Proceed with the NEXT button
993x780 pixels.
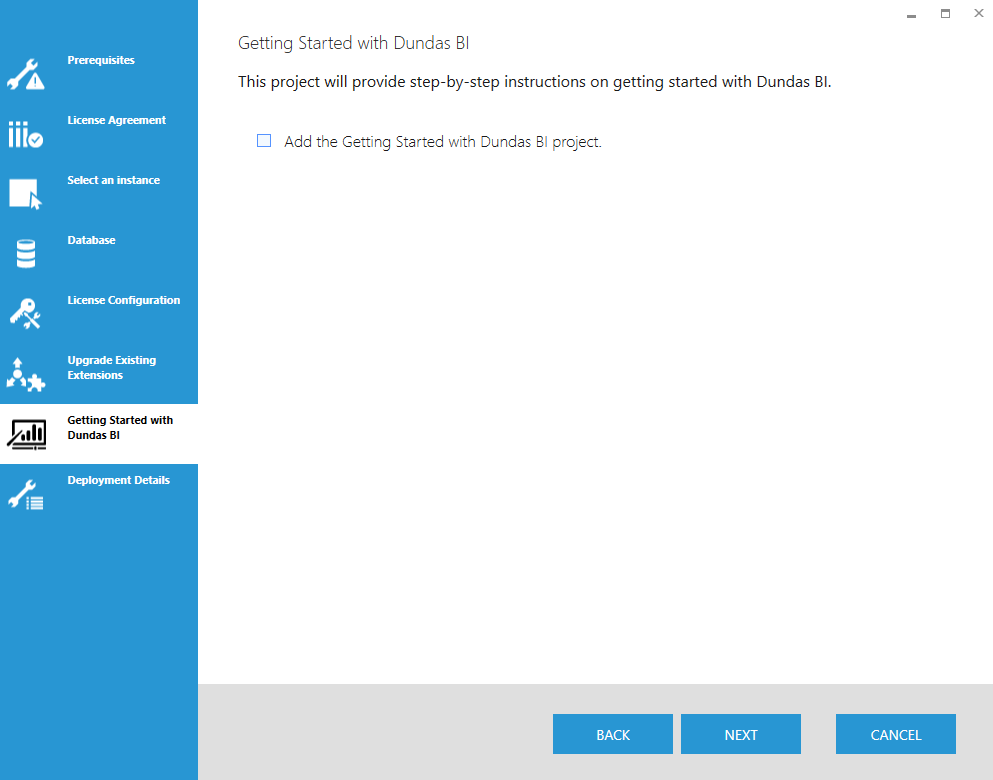pos(740,734)
